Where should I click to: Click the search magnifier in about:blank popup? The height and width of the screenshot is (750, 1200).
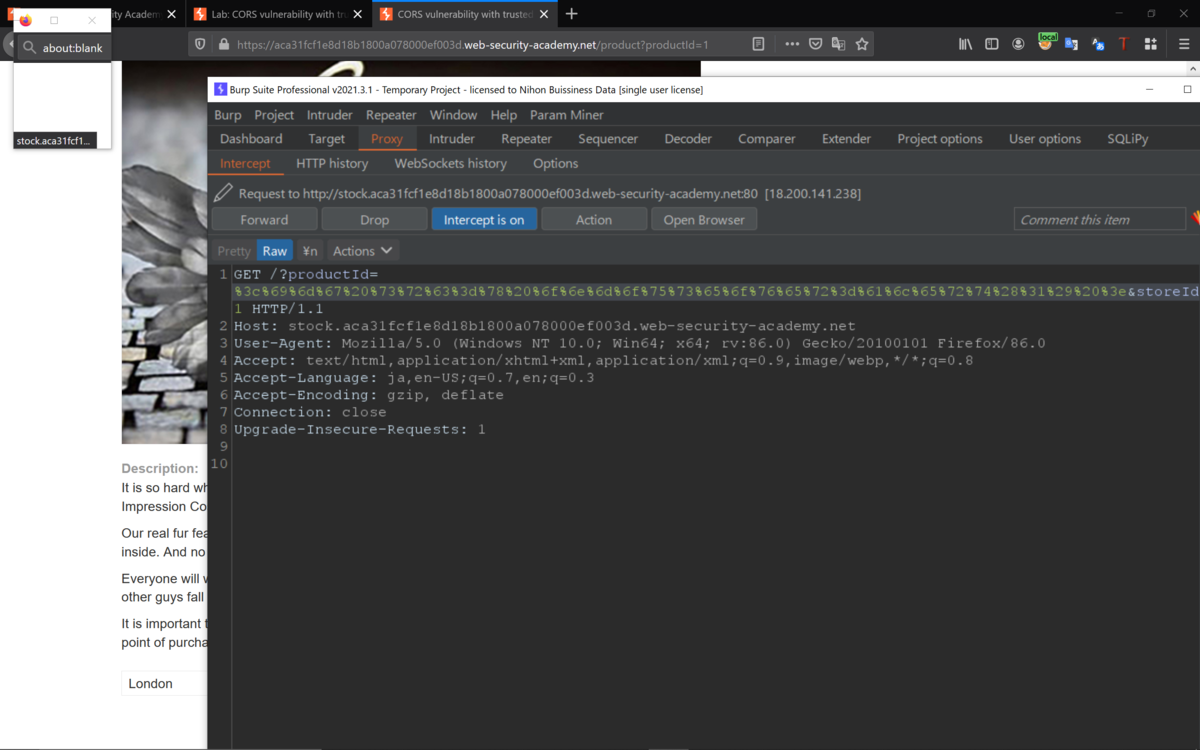(x=30, y=47)
